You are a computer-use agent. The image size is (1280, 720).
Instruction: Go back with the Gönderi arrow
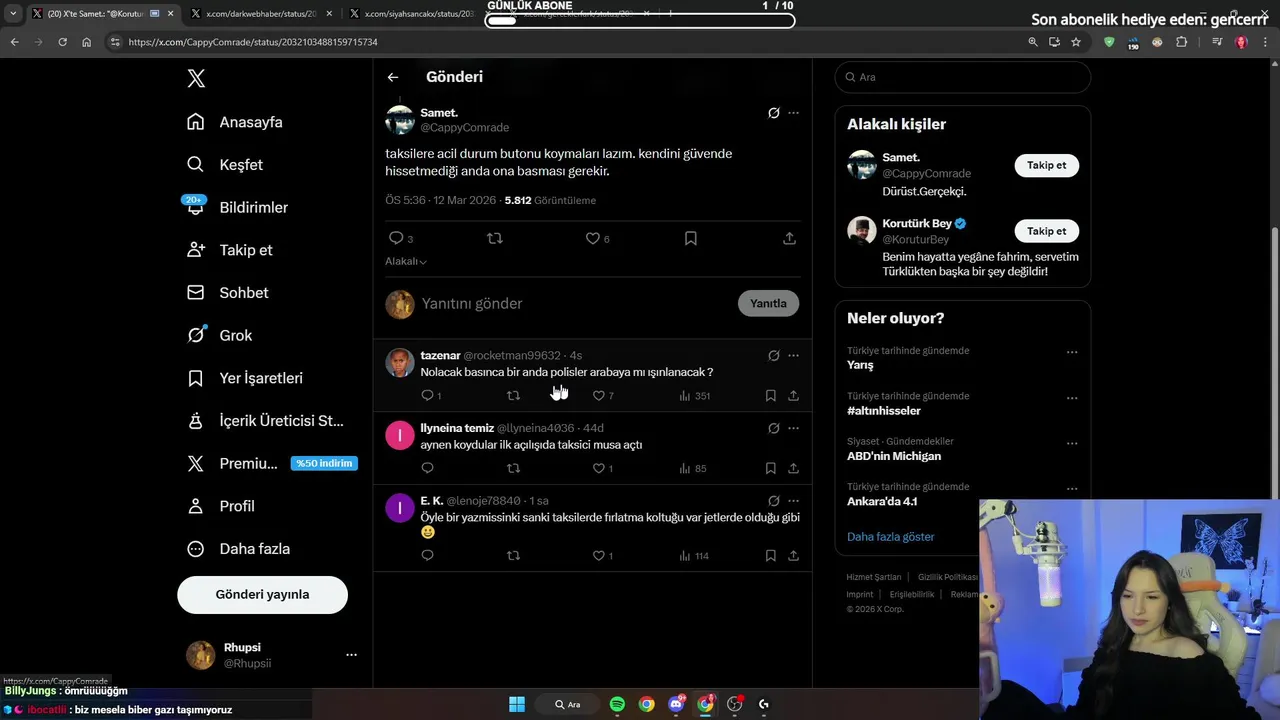coord(393,77)
